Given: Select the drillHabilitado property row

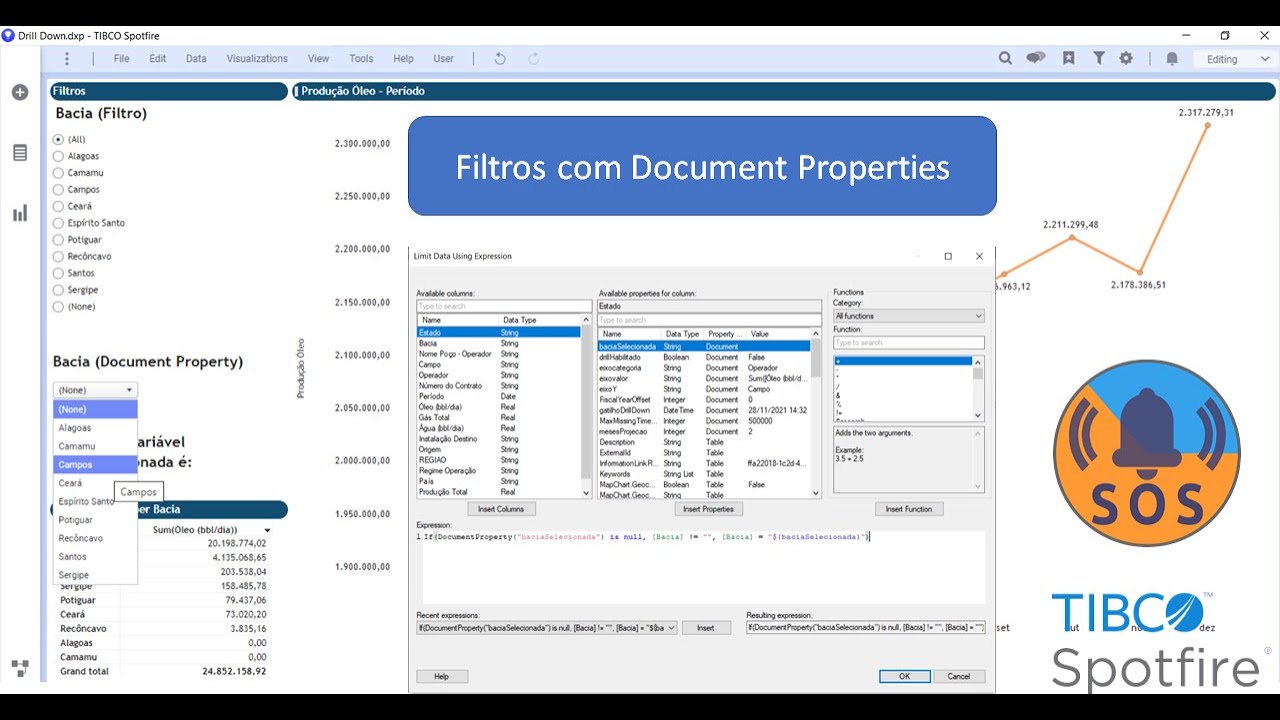Looking at the screenshot, I should tap(704, 357).
